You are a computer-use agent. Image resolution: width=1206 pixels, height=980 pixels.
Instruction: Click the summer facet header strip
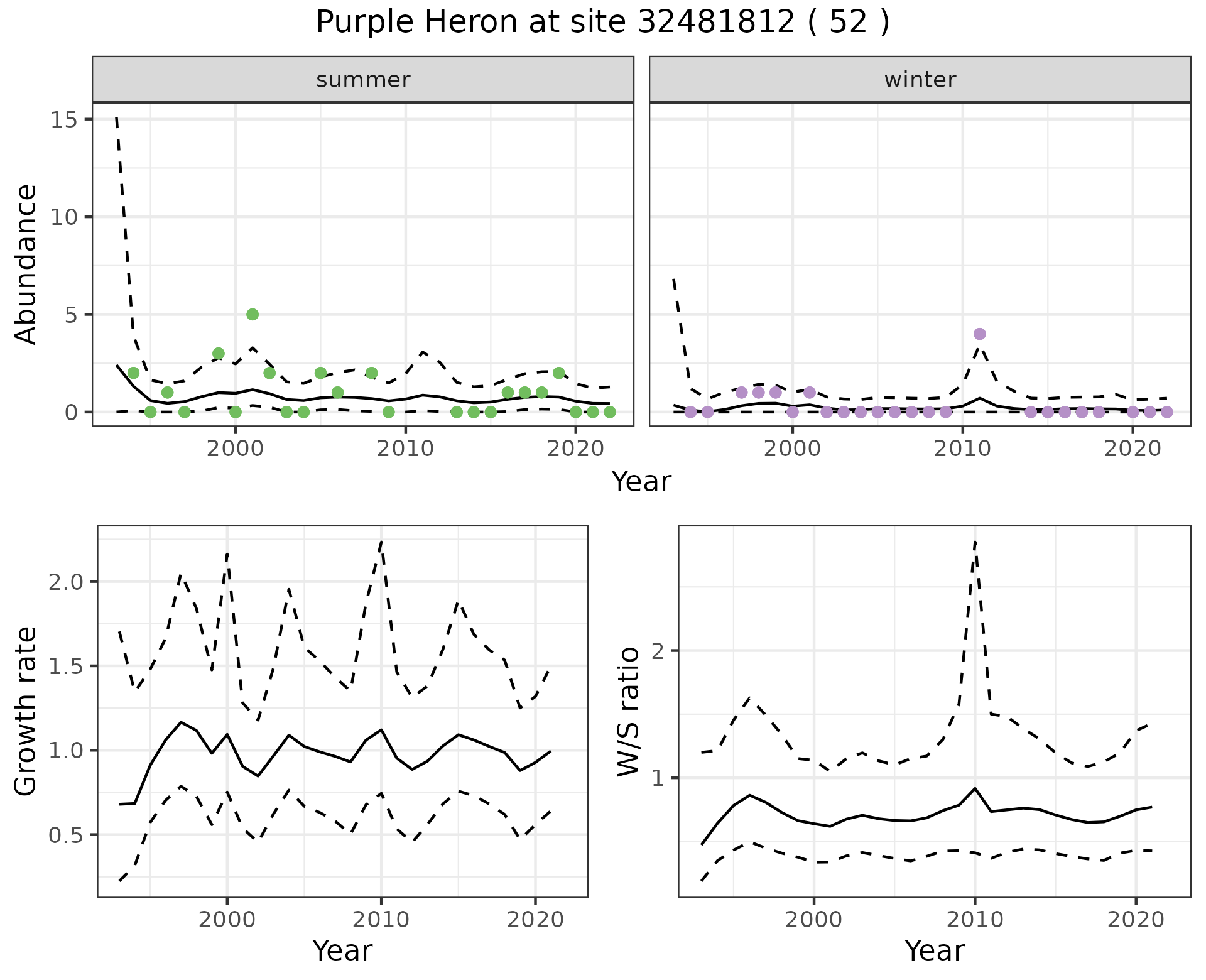(x=362, y=80)
